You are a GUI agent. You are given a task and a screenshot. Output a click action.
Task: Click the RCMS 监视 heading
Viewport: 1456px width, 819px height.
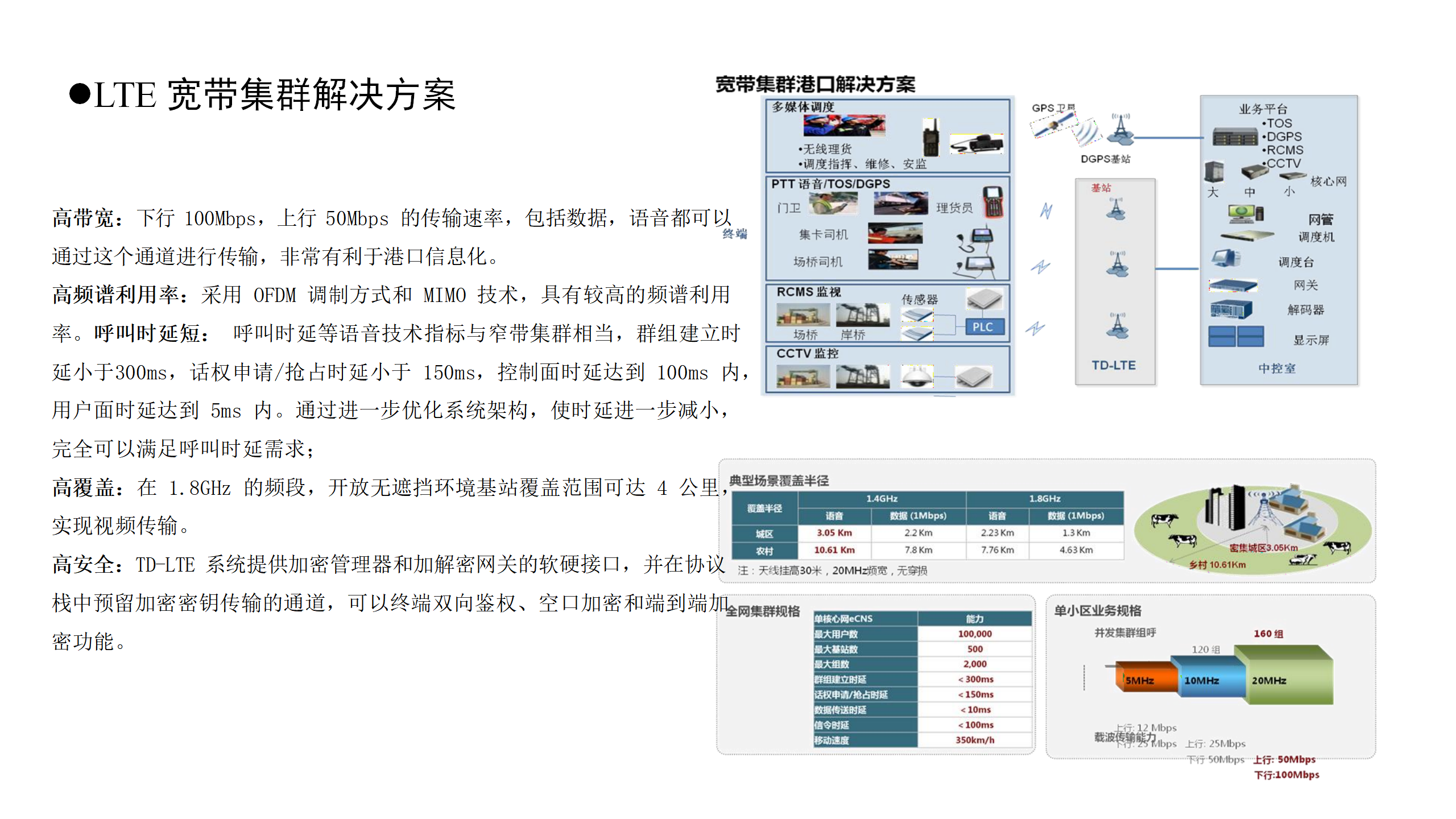[x=808, y=292]
